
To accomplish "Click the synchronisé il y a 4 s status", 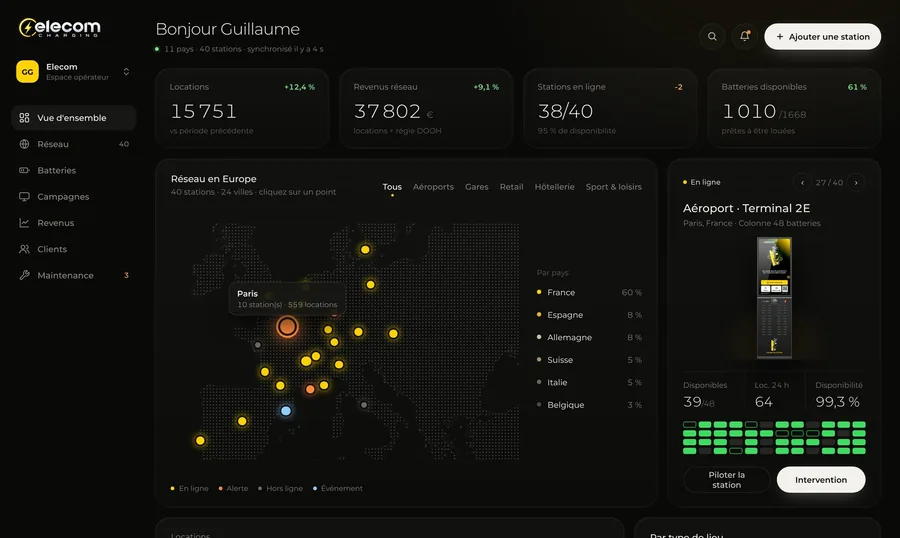I will pos(285,49).
